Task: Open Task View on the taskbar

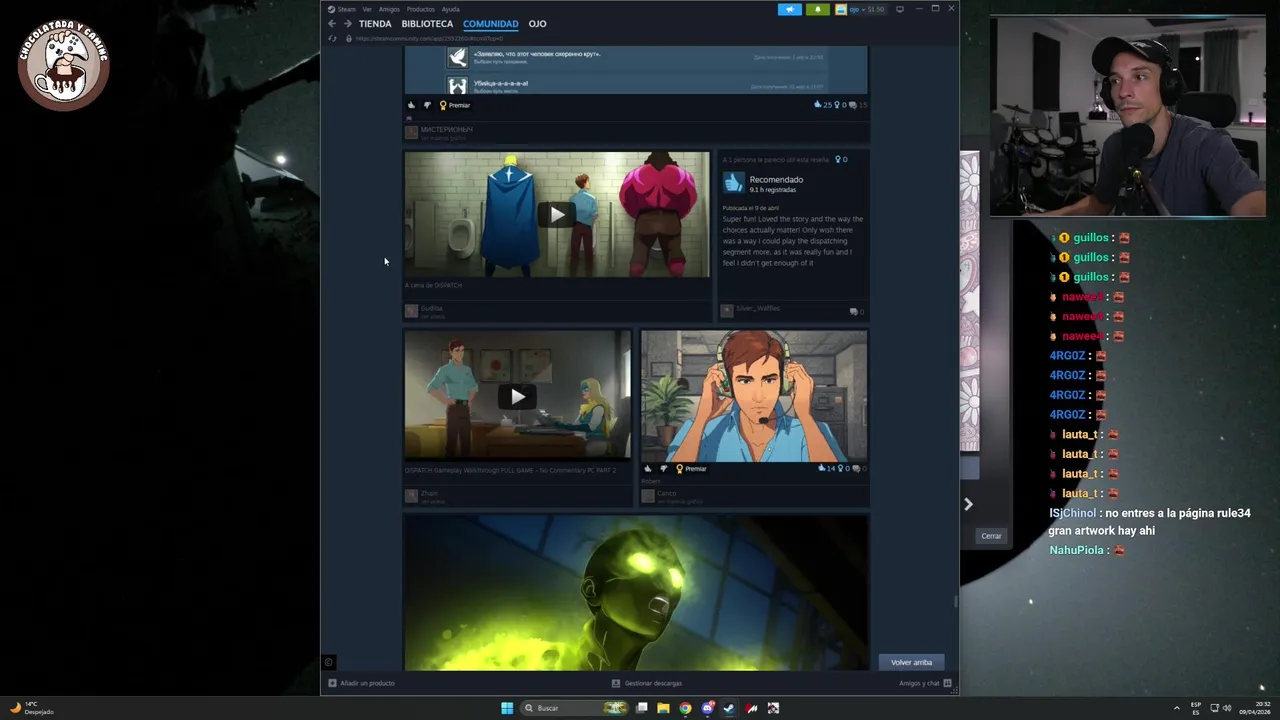Action: (x=642, y=708)
